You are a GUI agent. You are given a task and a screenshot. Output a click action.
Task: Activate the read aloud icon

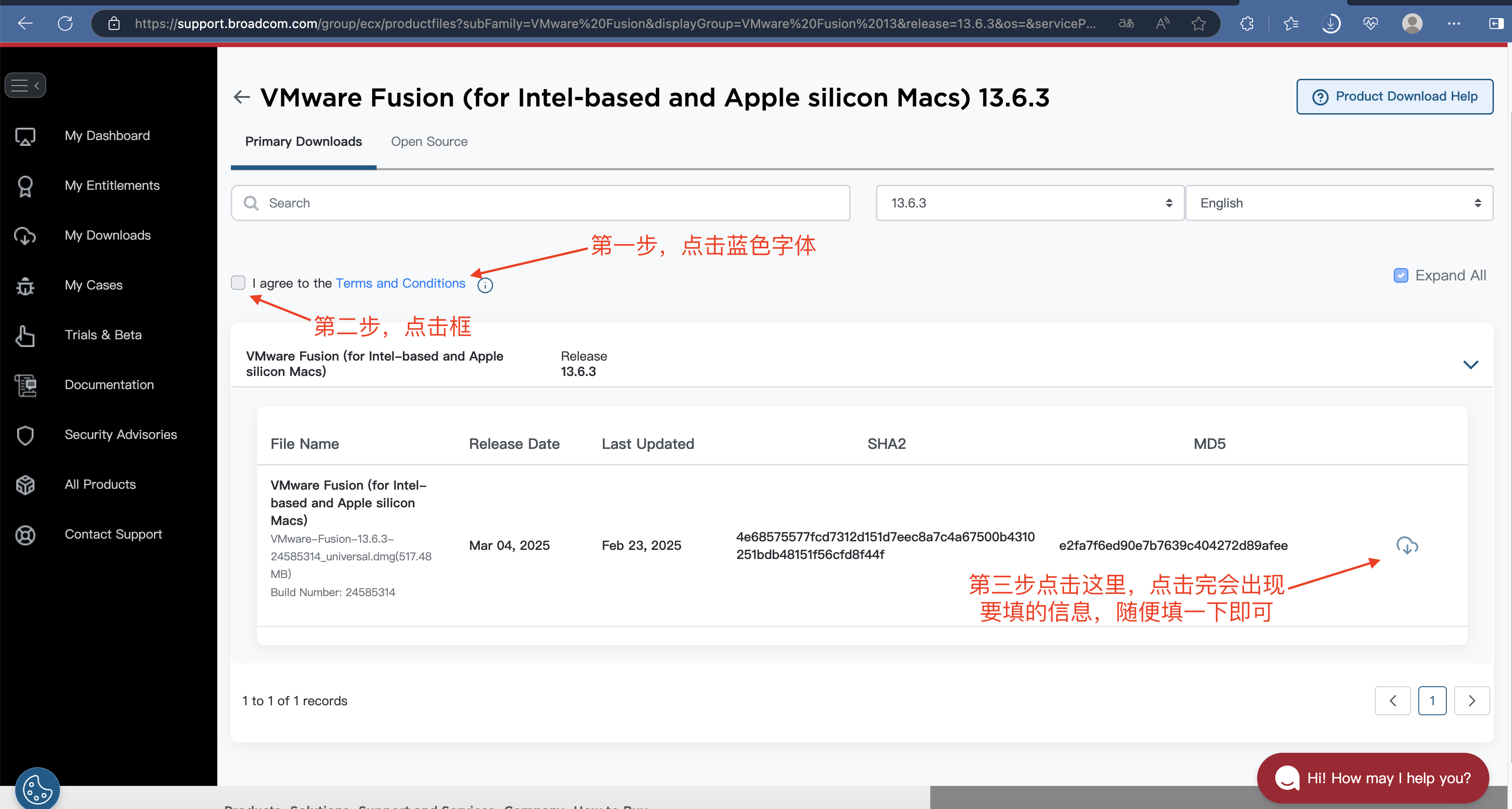1162,24
